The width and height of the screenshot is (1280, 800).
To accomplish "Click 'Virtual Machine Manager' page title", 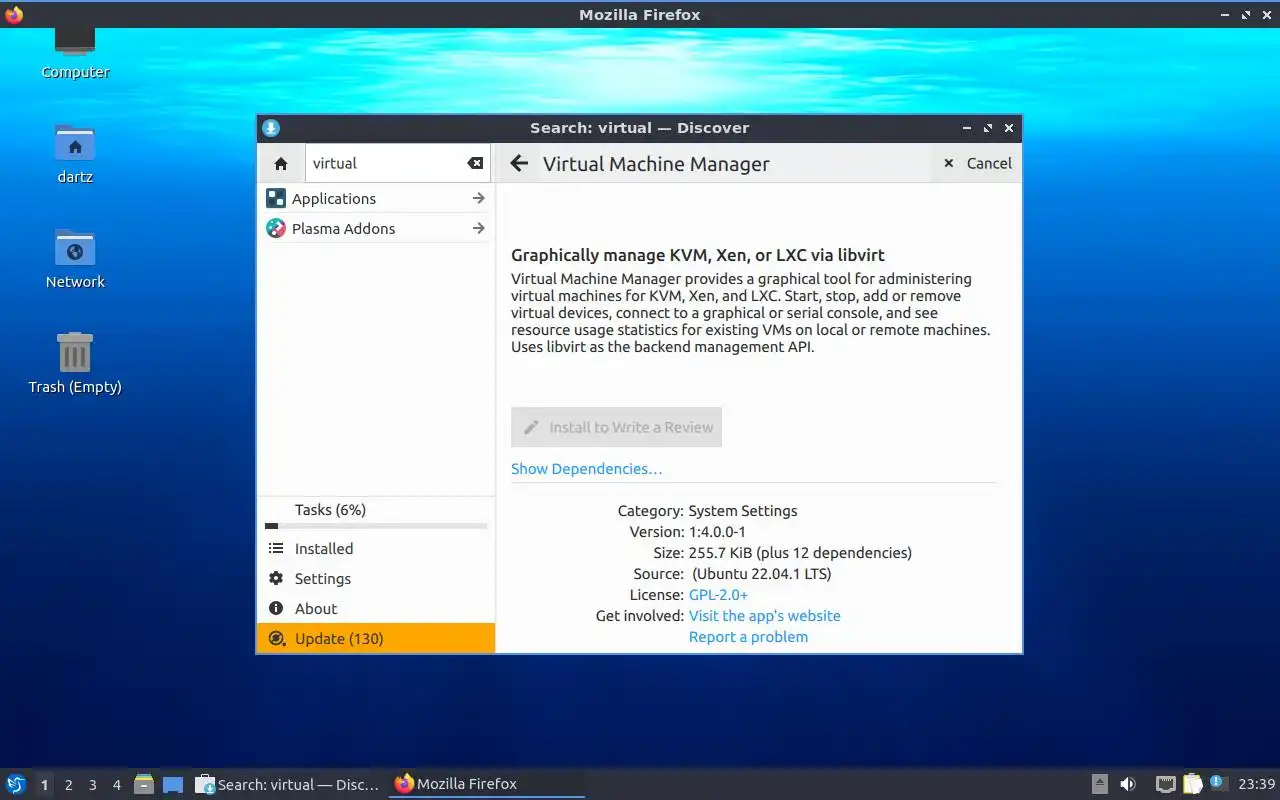I will point(656,164).
